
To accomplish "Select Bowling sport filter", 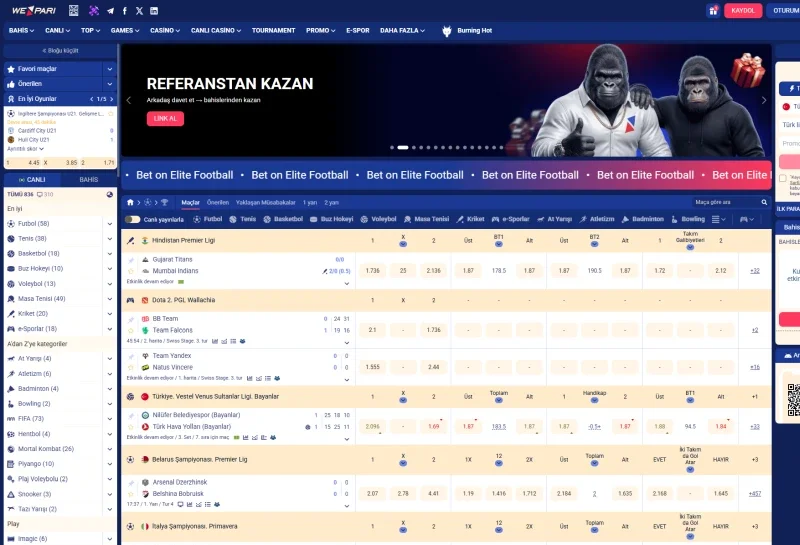I will pyautogui.click(x=688, y=219).
